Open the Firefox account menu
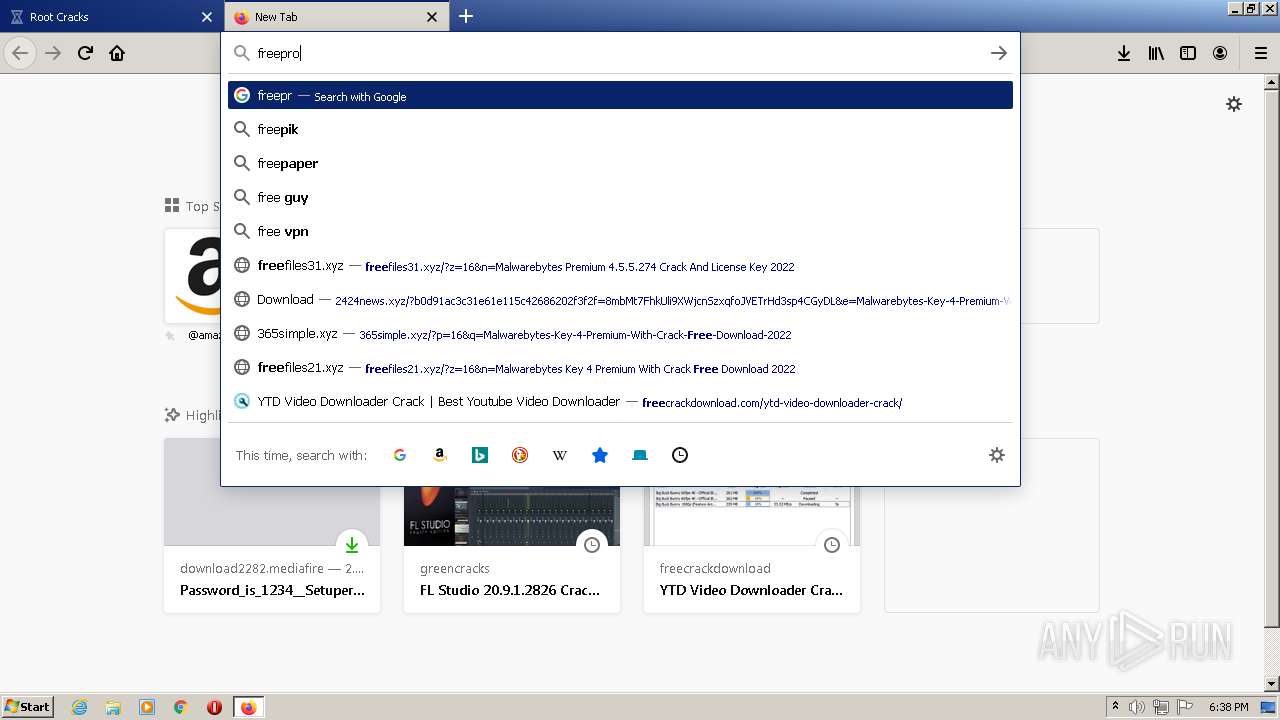This screenshot has height=720, width=1280. click(x=1220, y=53)
